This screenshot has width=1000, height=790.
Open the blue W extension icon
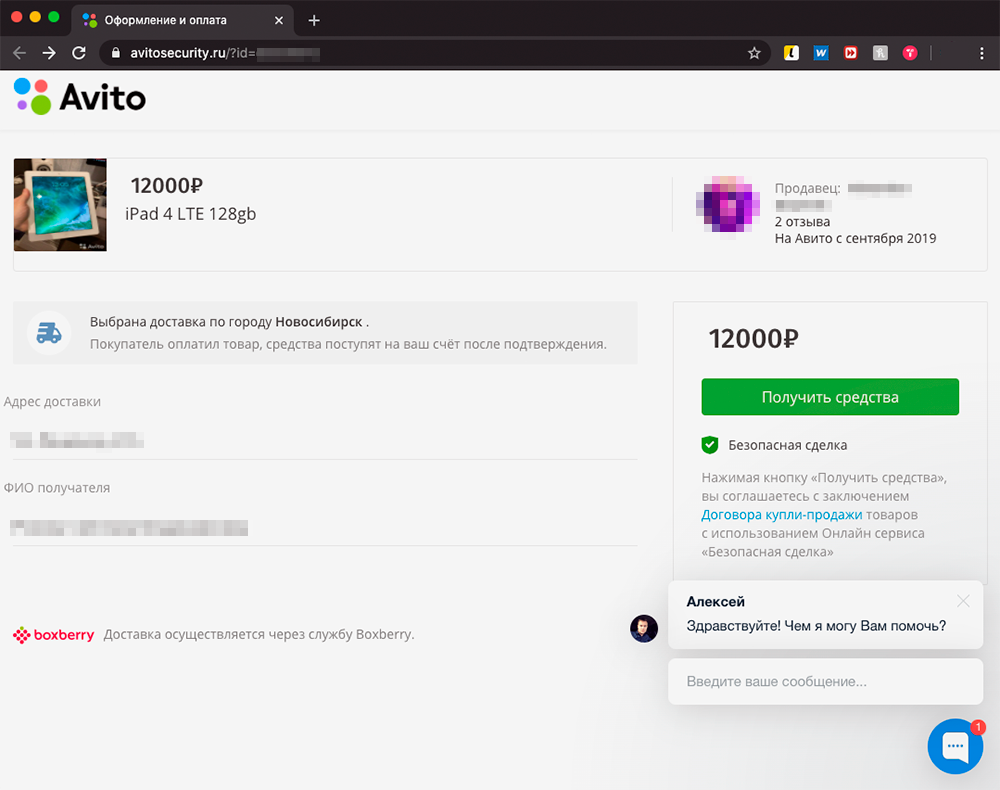point(821,53)
